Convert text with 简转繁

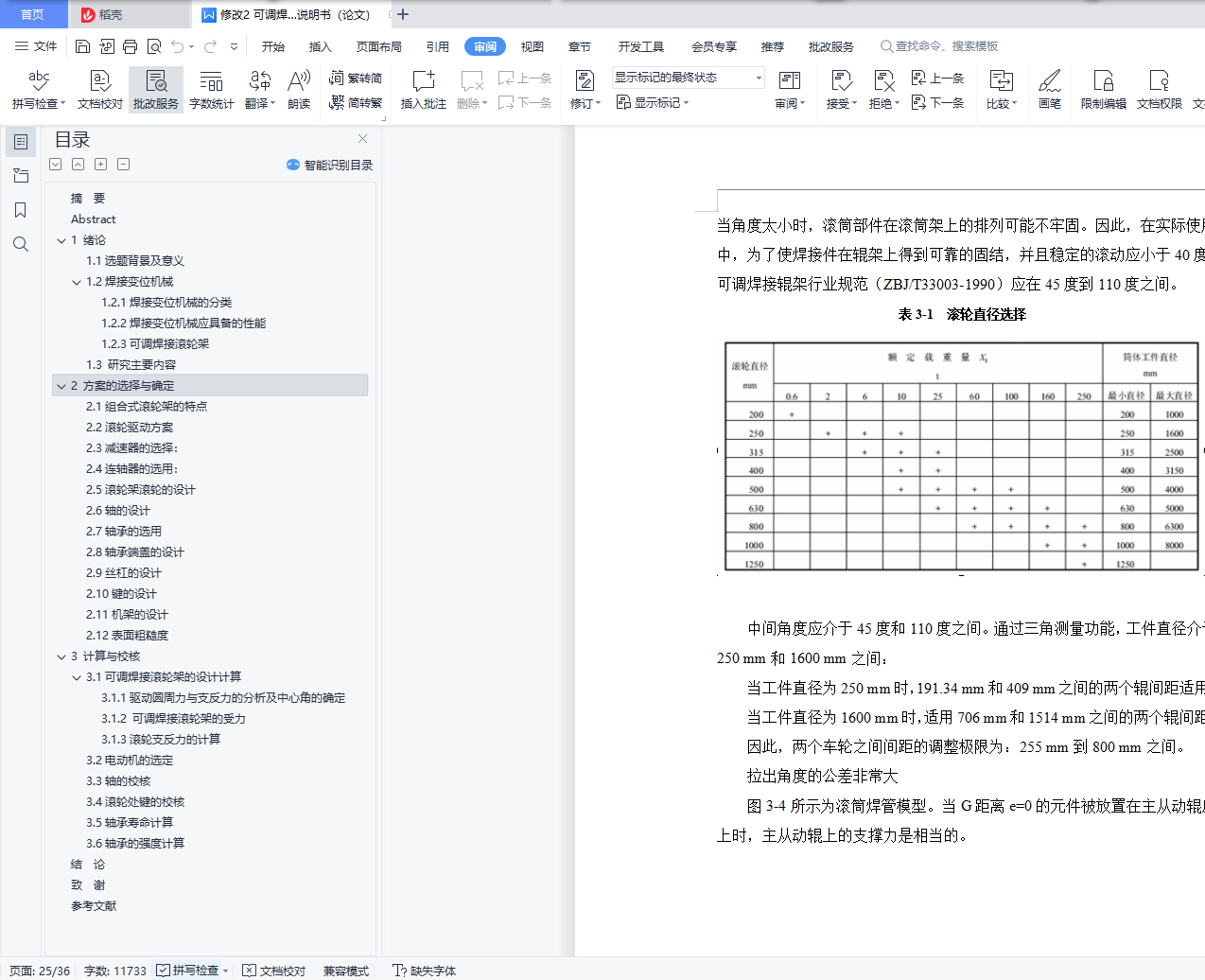357,102
